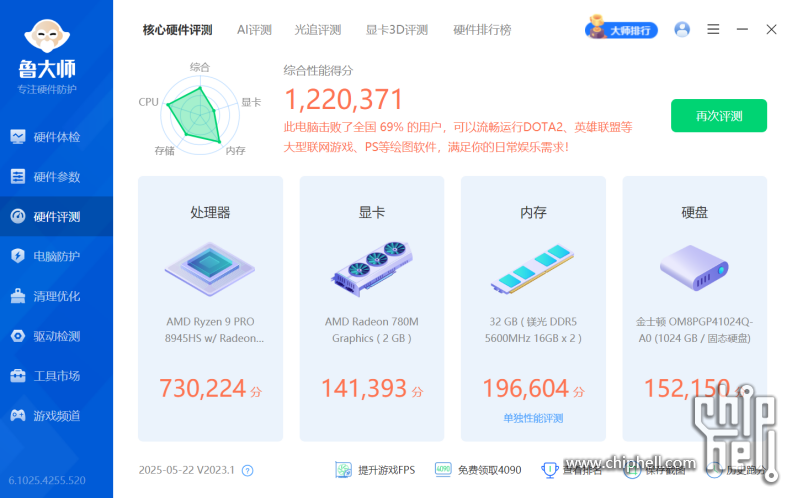Click the 6.1025.4255.520 version number
792x498 pixels.
47,480
